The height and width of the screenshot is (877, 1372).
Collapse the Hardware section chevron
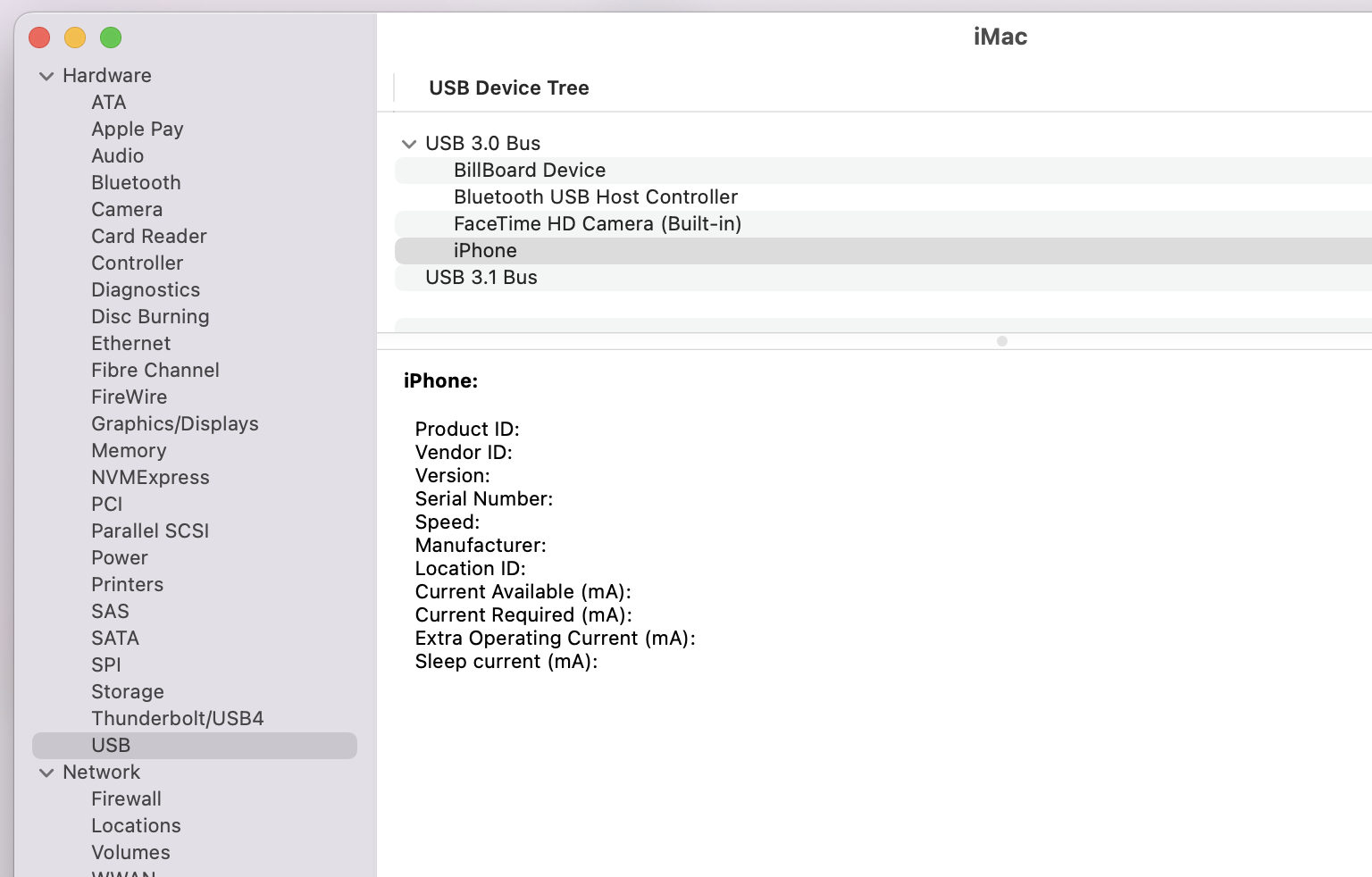click(x=46, y=77)
